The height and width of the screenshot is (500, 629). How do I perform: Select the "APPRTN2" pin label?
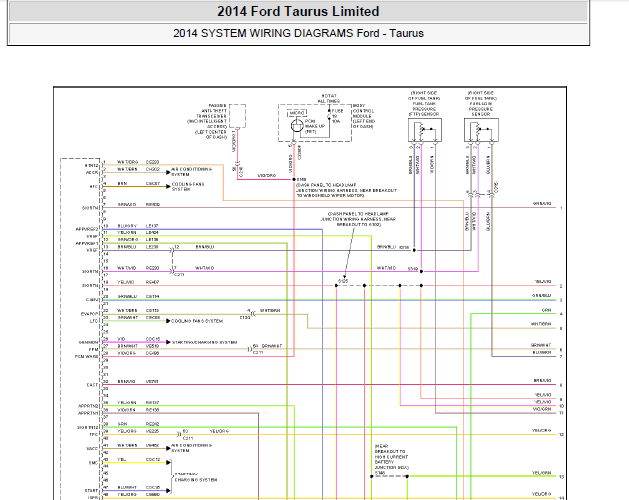point(88,406)
